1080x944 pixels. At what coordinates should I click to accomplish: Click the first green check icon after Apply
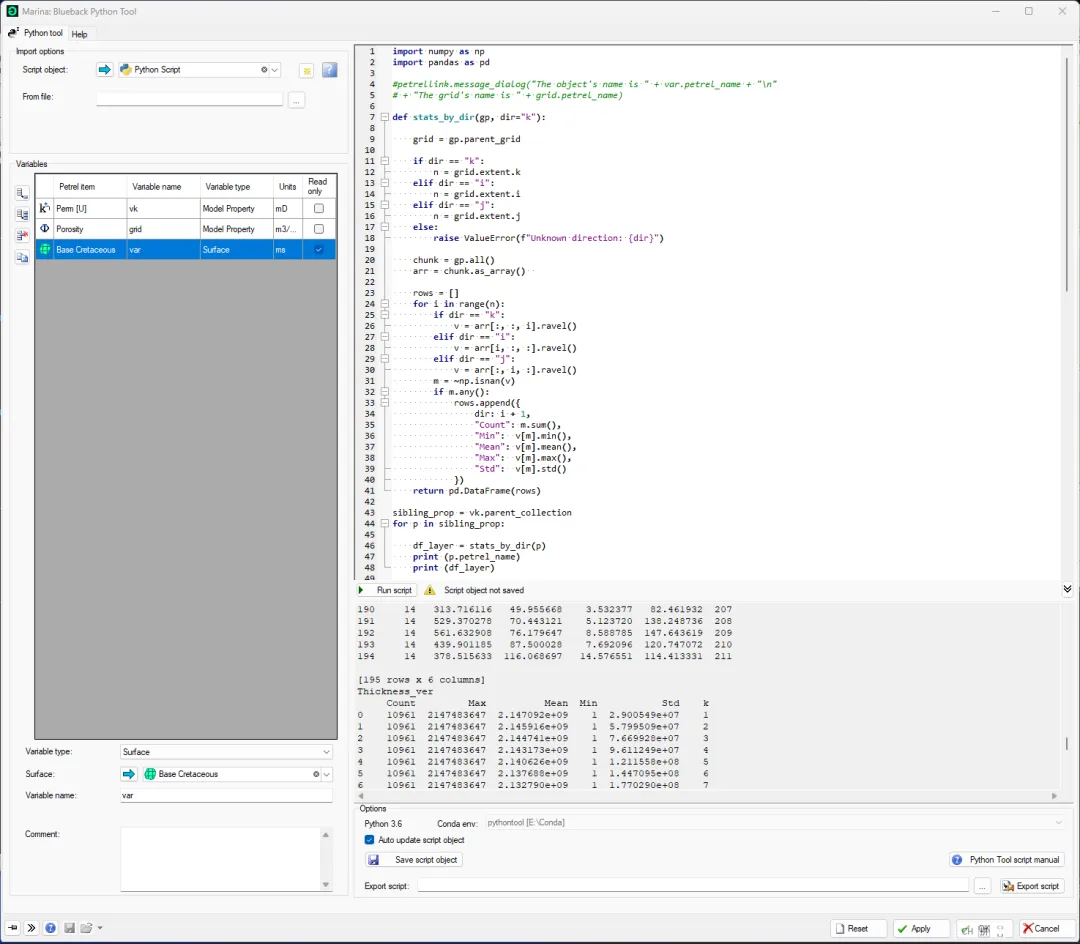tap(967, 930)
